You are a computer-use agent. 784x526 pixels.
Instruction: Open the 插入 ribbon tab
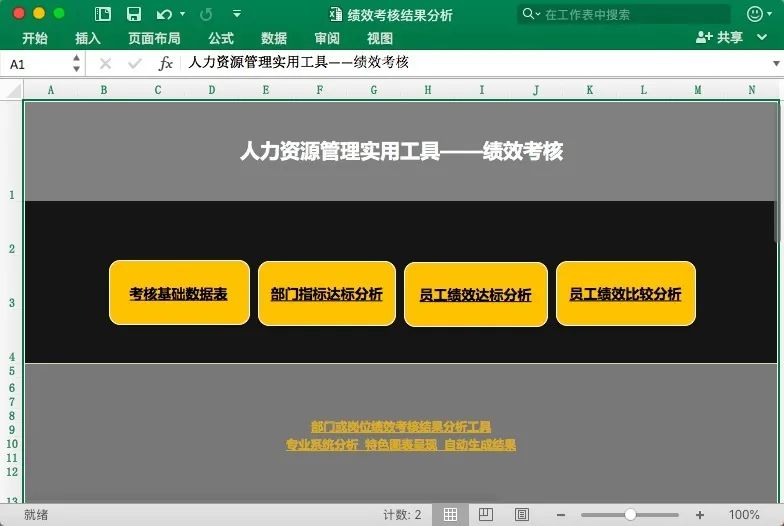(x=88, y=38)
